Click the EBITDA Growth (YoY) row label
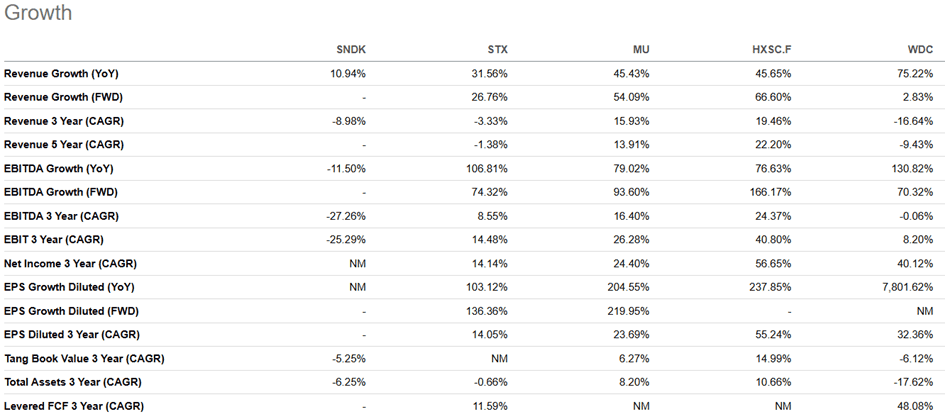Screen dimensions: 945x419 (60, 169)
